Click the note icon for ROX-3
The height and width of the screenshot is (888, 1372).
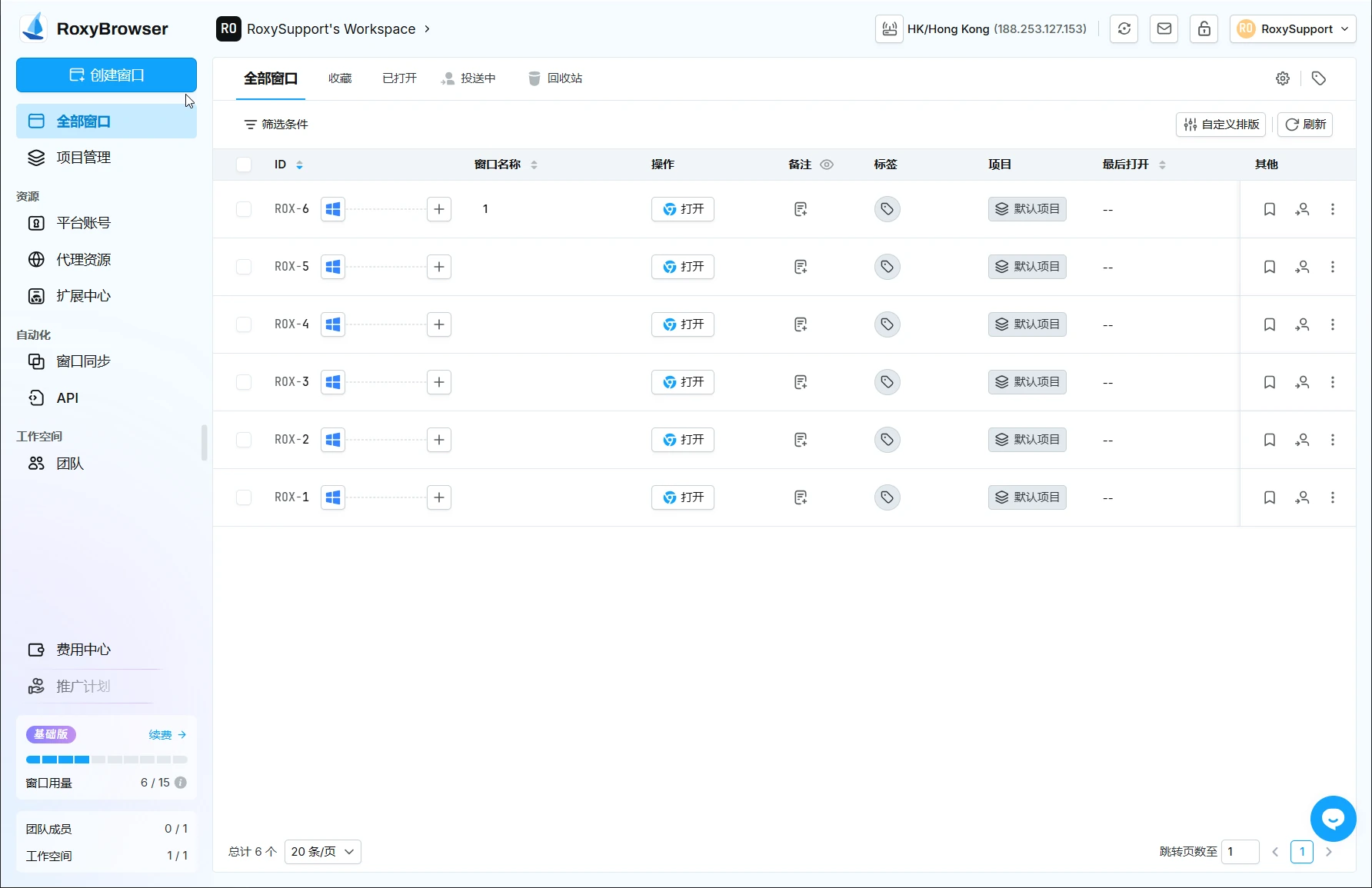[801, 382]
